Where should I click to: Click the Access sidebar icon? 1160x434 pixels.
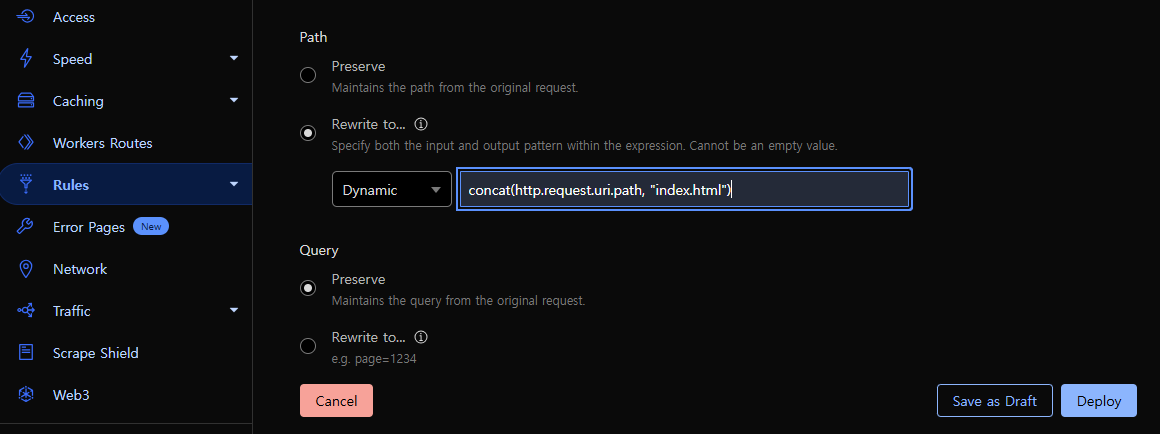pyautogui.click(x=26, y=16)
